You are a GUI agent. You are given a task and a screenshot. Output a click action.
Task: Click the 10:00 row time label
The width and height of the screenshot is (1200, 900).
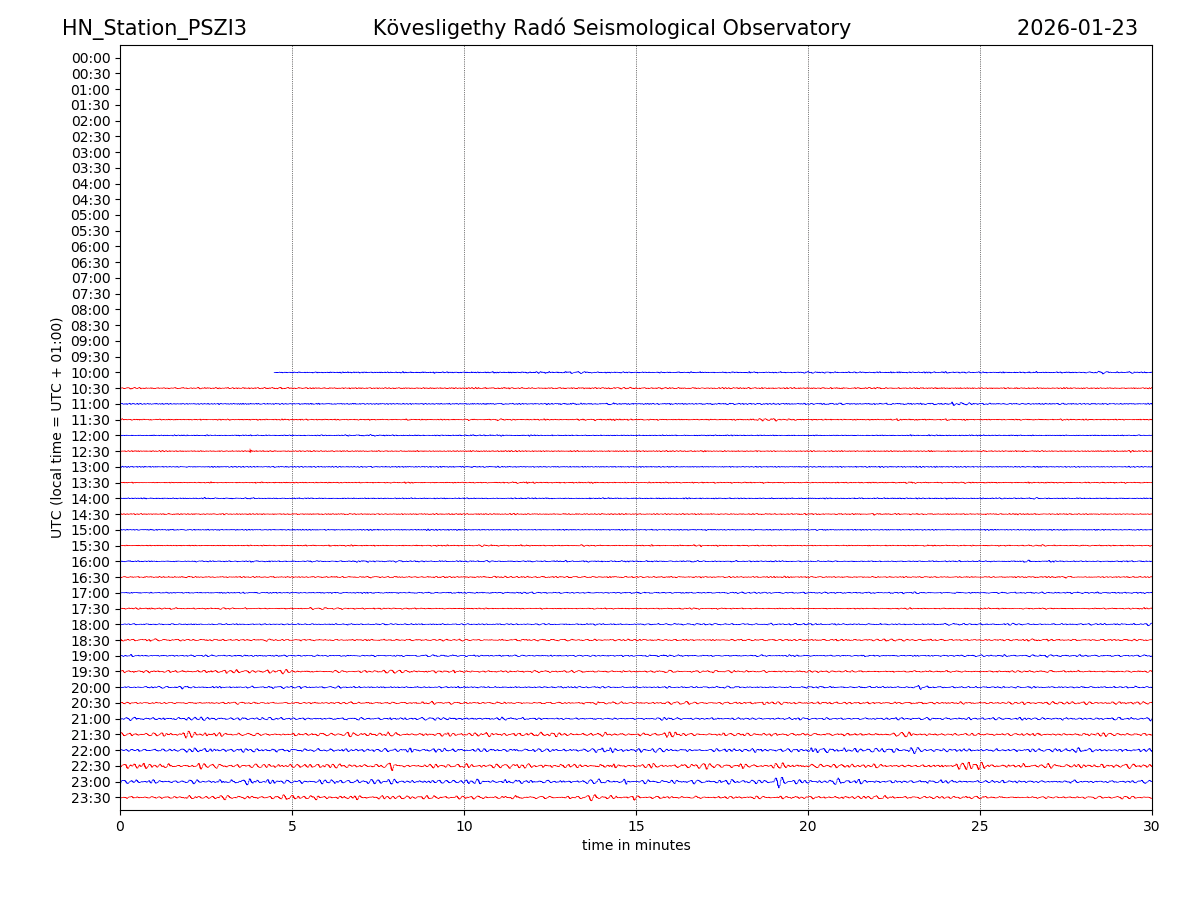[90, 373]
